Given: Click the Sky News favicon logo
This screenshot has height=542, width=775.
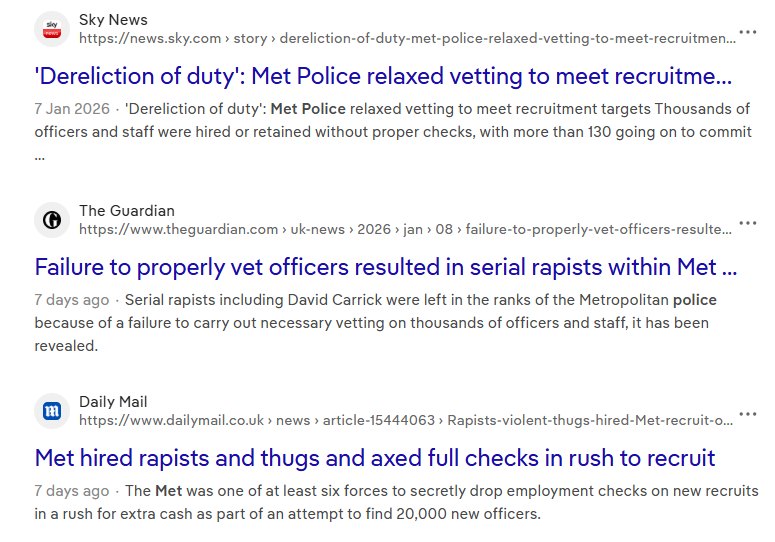Looking at the screenshot, I should pos(52,29).
